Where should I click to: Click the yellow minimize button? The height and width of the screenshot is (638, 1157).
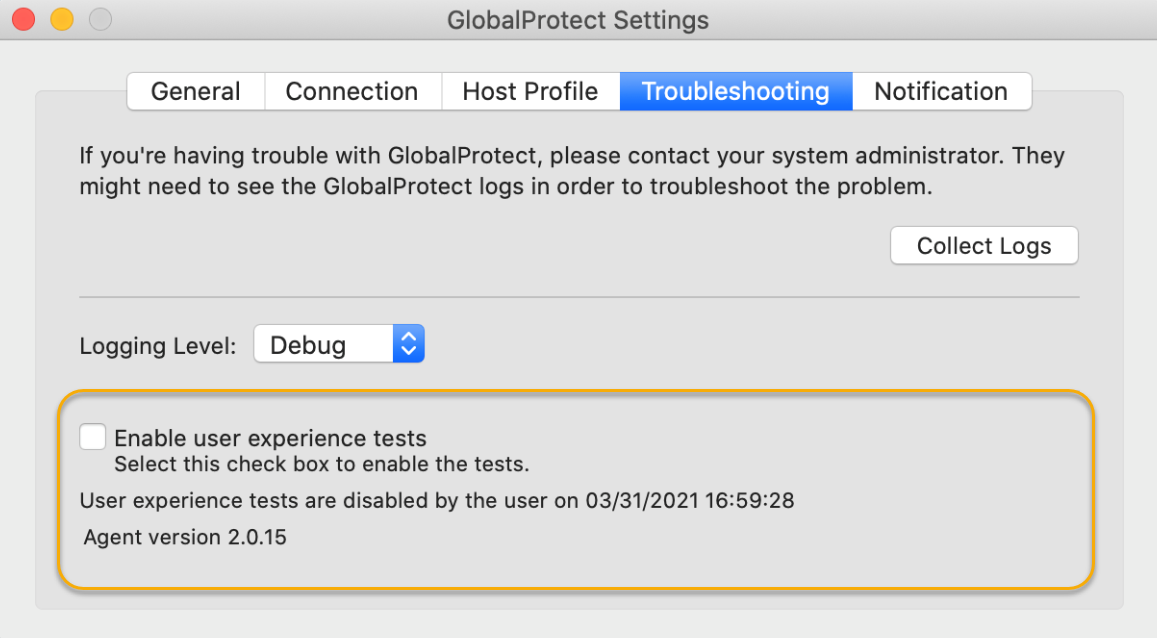pos(61,18)
